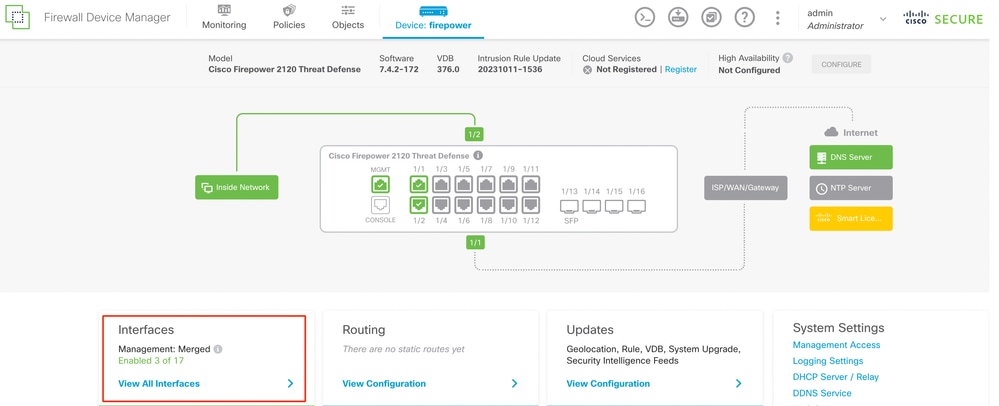Click the ISP/WAN/Gateway box

745,187
